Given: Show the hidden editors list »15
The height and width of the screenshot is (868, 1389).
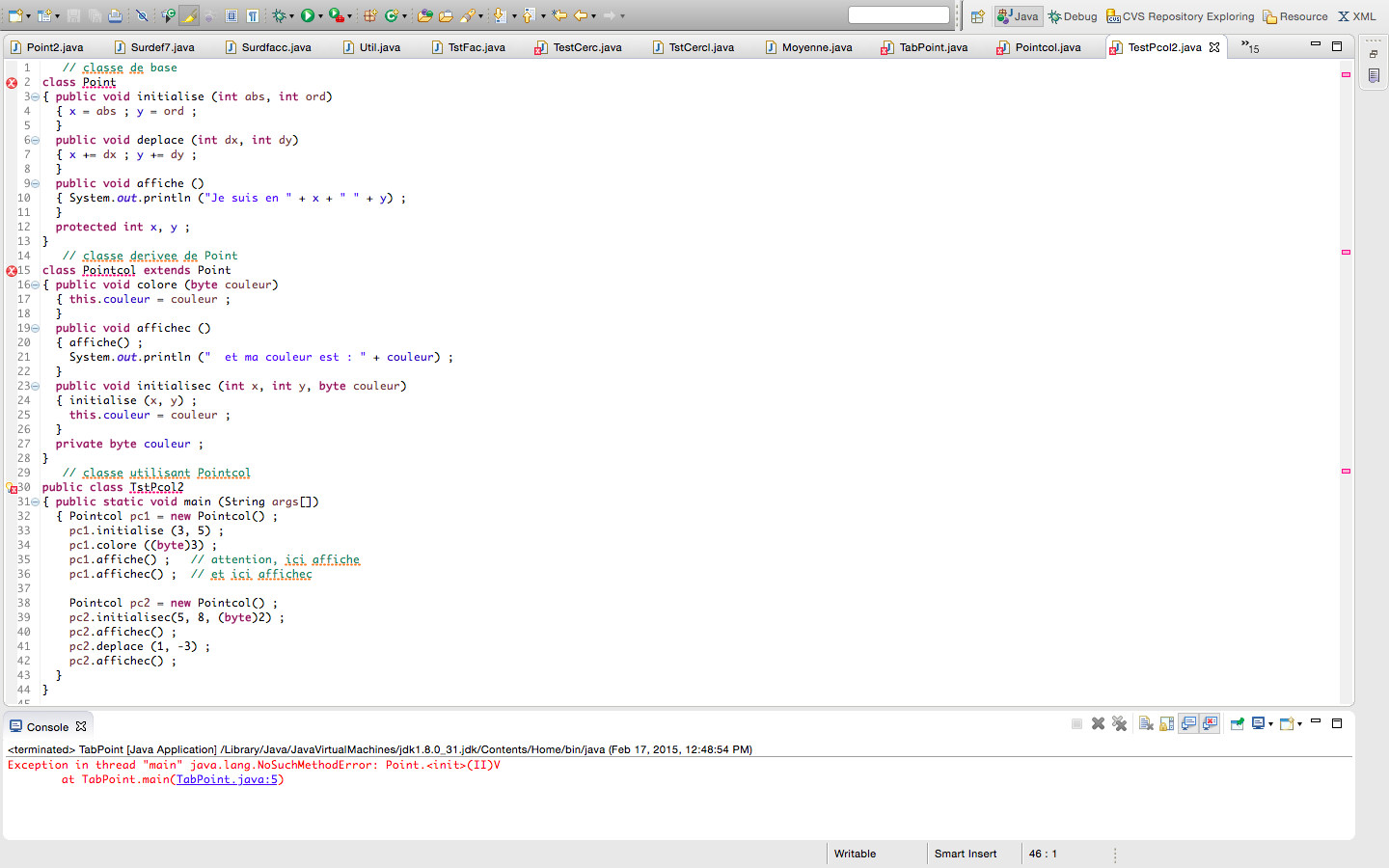Looking at the screenshot, I should pyautogui.click(x=1250, y=47).
